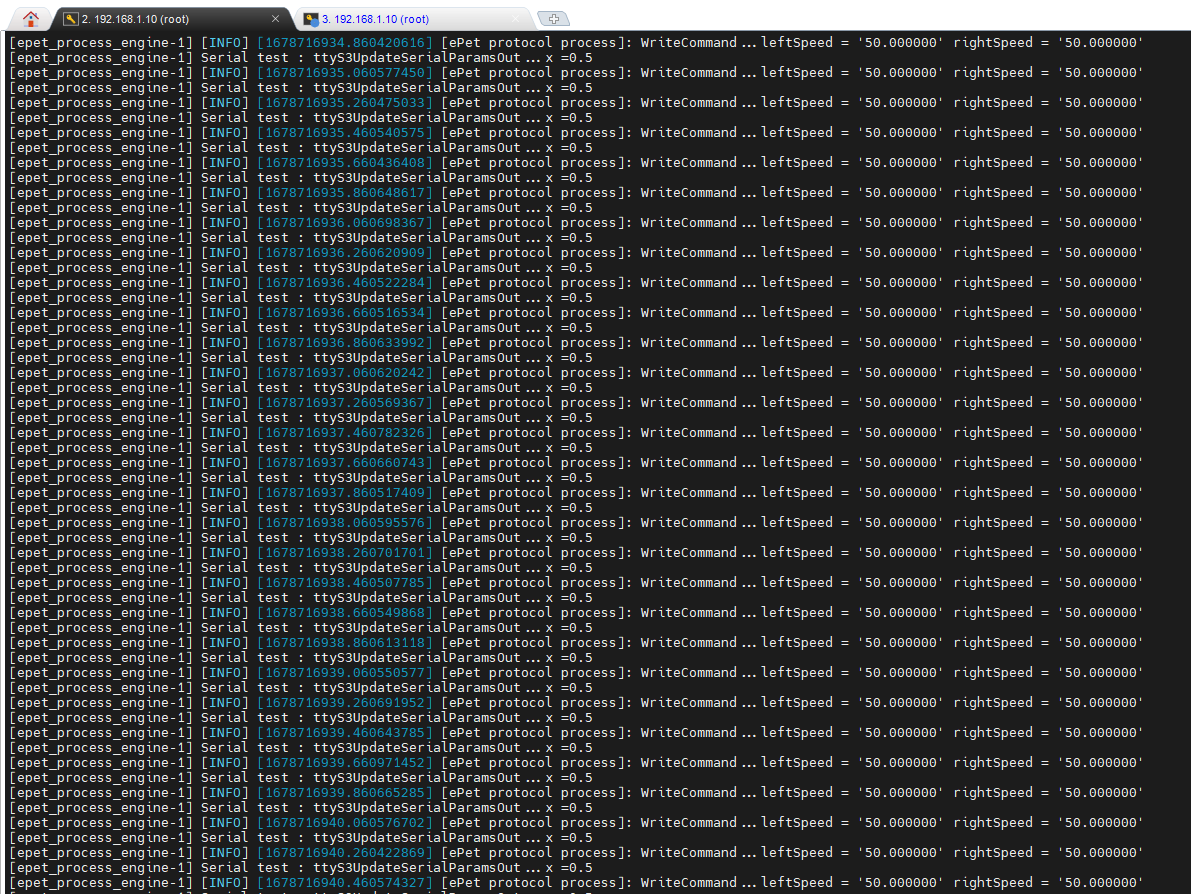The image size is (1191, 894).
Task: Click the key icon on tab 2
Action: tap(71, 19)
